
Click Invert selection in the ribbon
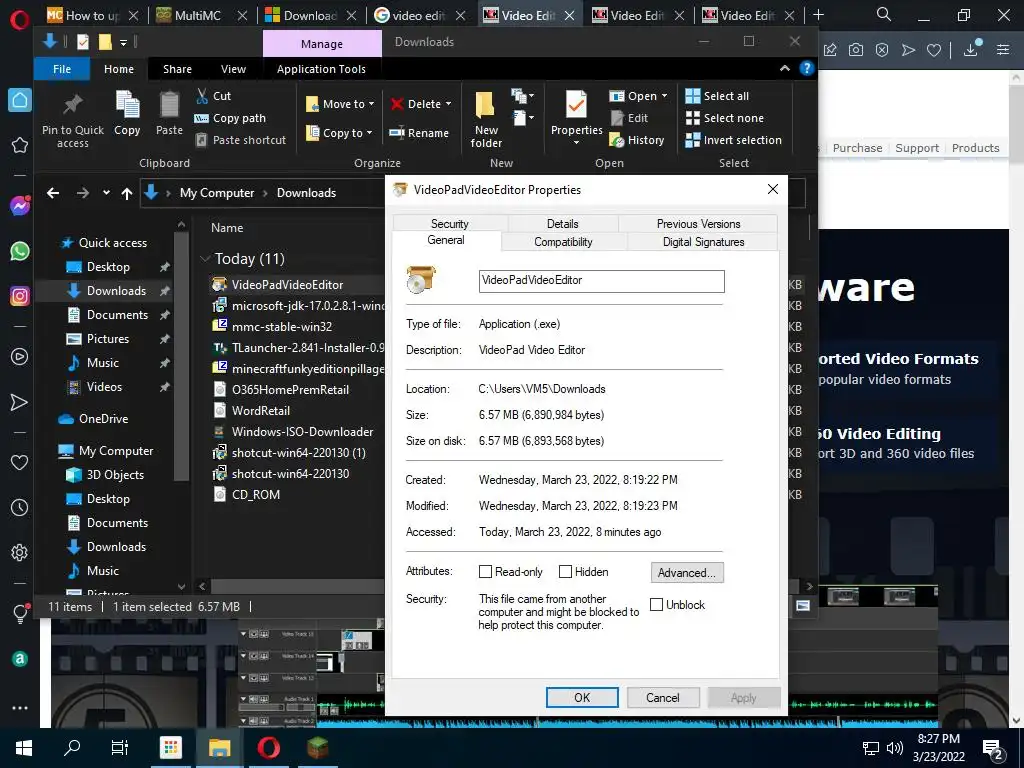pyautogui.click(x=733, y=140)
